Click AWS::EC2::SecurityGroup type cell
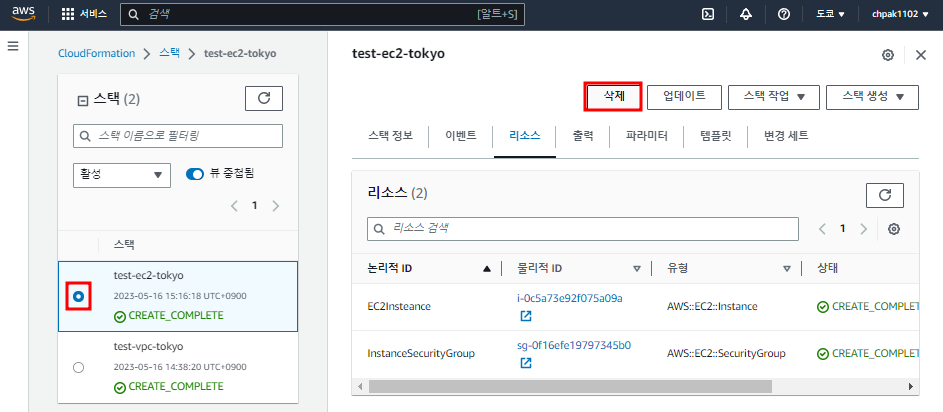 [x=726, y=354]
